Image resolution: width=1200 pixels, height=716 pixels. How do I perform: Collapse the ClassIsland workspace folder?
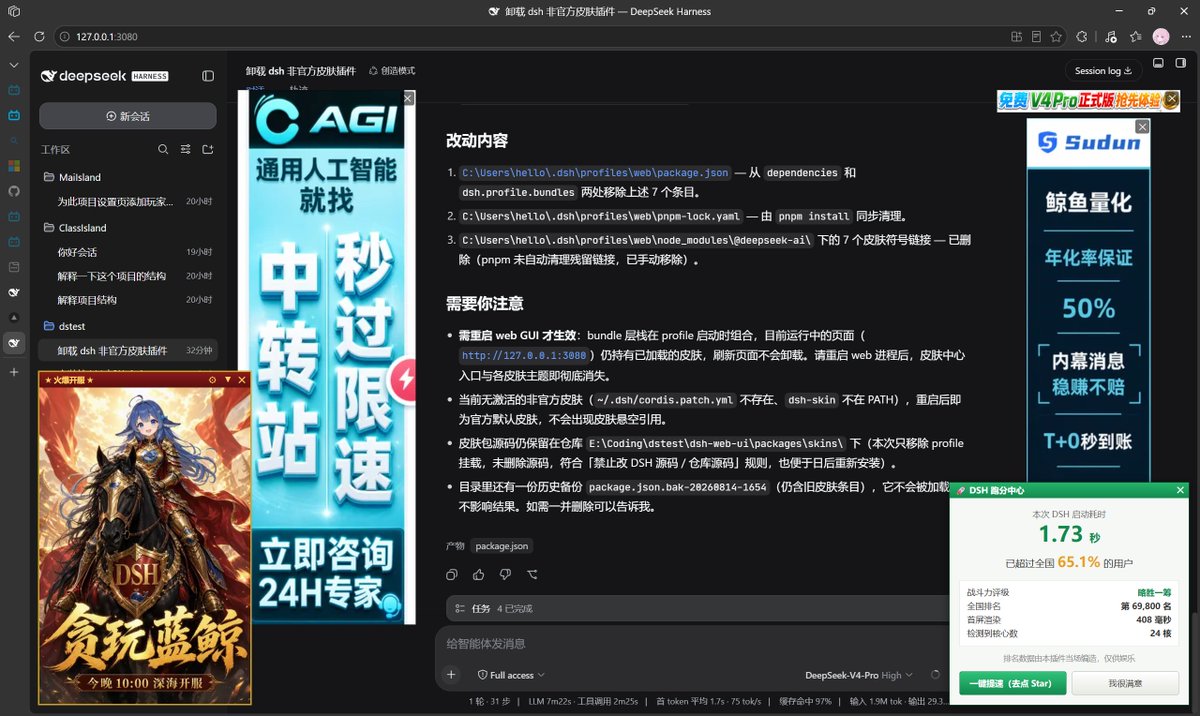[x=128, y=228]
